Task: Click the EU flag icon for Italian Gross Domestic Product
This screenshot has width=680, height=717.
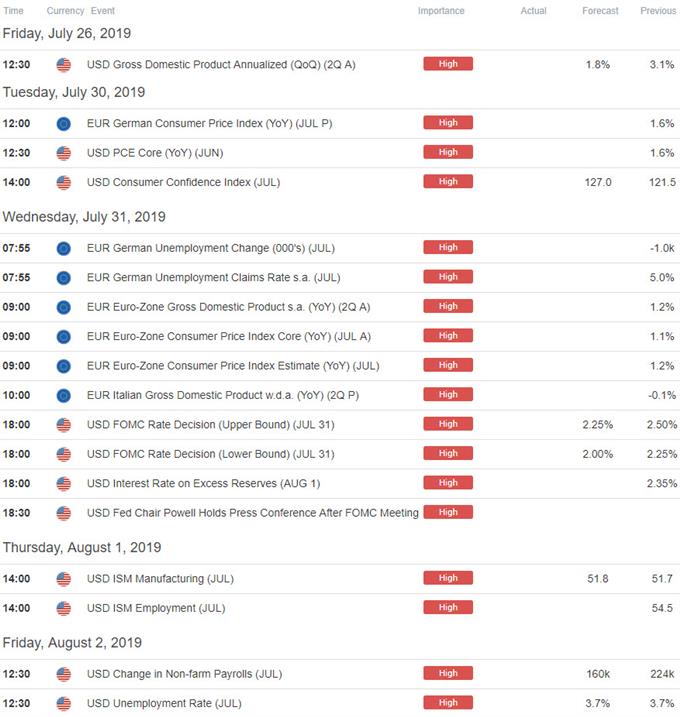Action: (x=64, y=396)
